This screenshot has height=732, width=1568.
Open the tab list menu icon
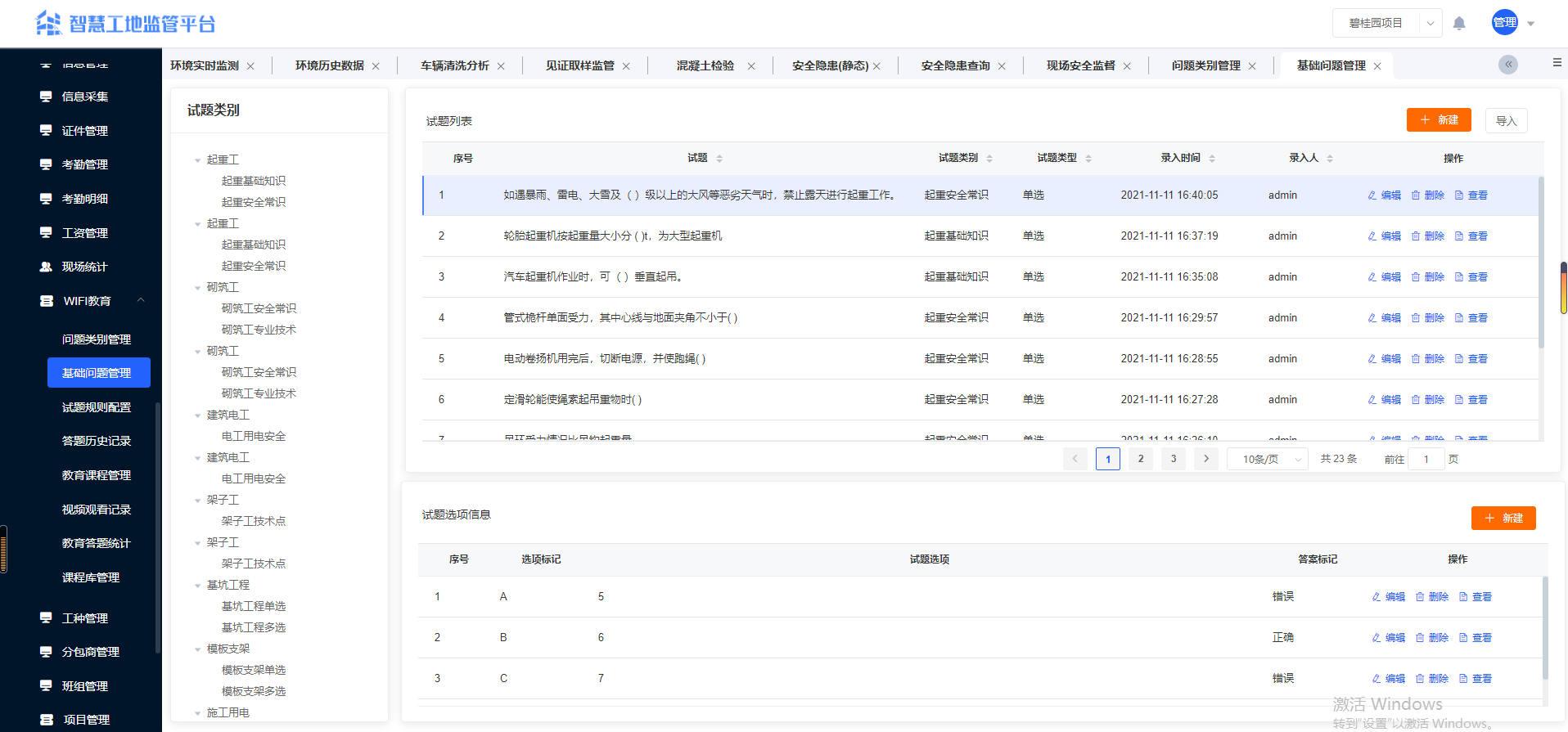click(x=1557, y=63)
